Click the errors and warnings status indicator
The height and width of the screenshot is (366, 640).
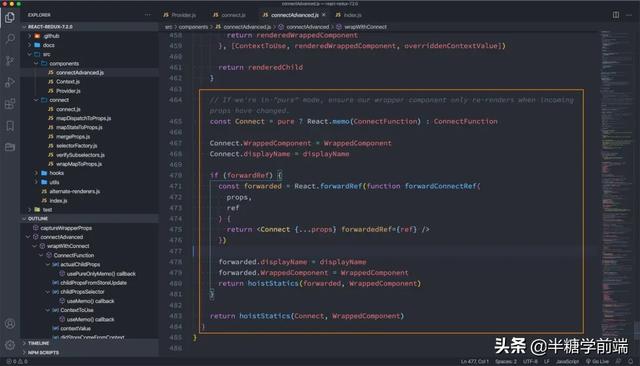[x=17, y=362]
